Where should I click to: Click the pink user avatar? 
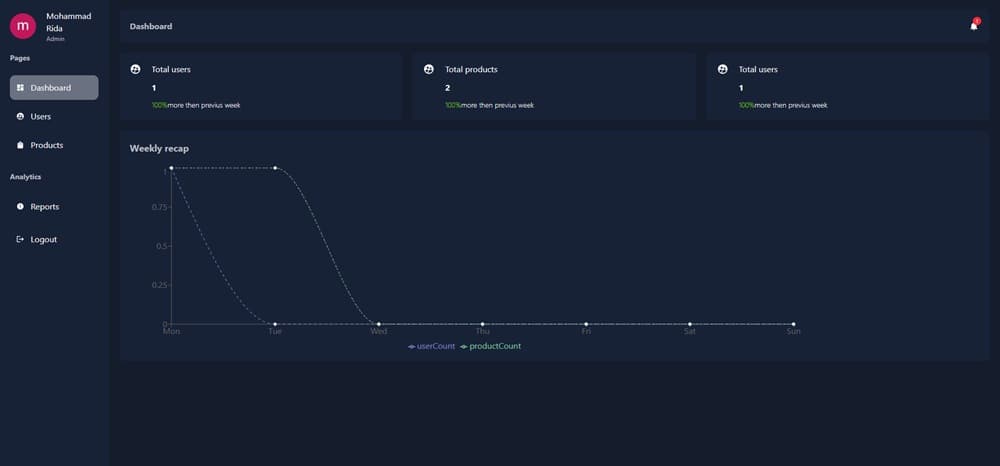[x=22, y=26]
